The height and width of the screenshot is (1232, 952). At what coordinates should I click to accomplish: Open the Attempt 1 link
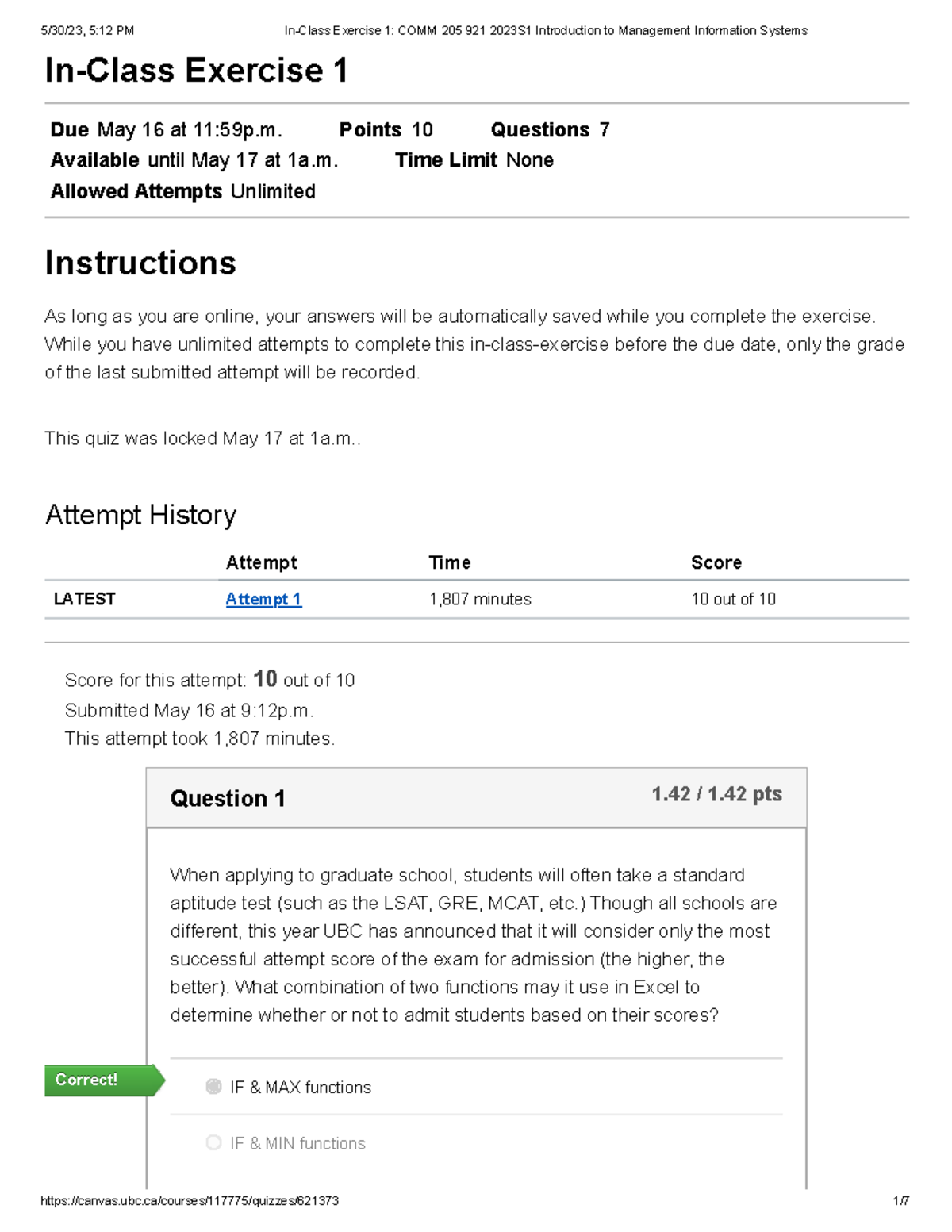point(263,600)
